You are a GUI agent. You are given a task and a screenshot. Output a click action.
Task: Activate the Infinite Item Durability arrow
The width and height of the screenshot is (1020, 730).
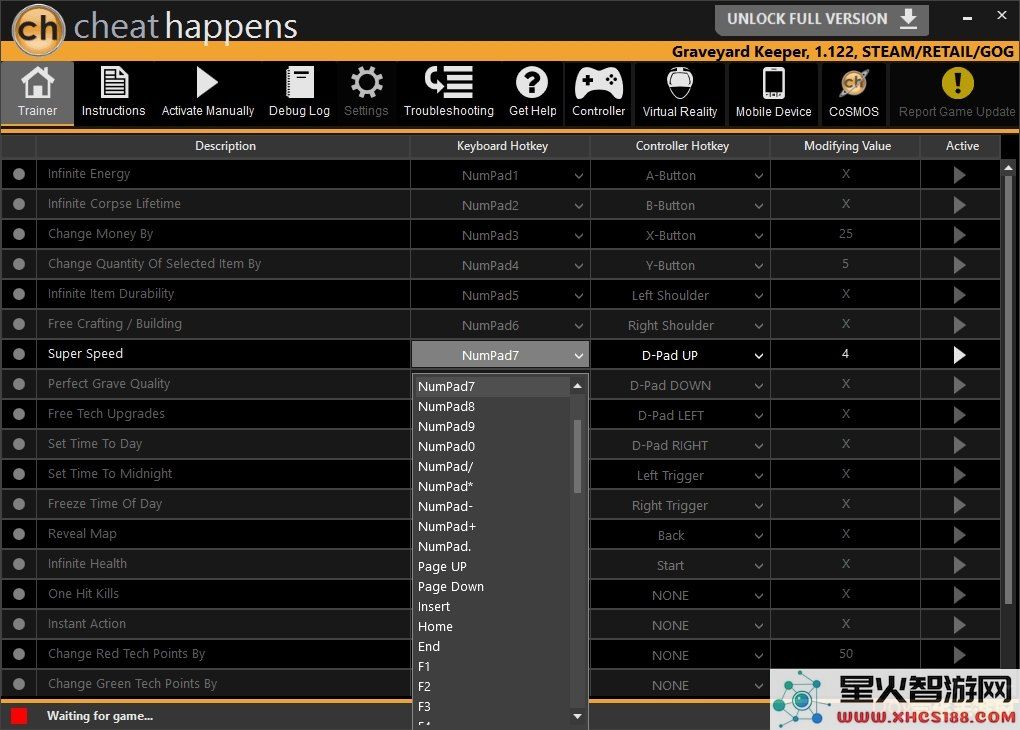[x=960, y=295]
